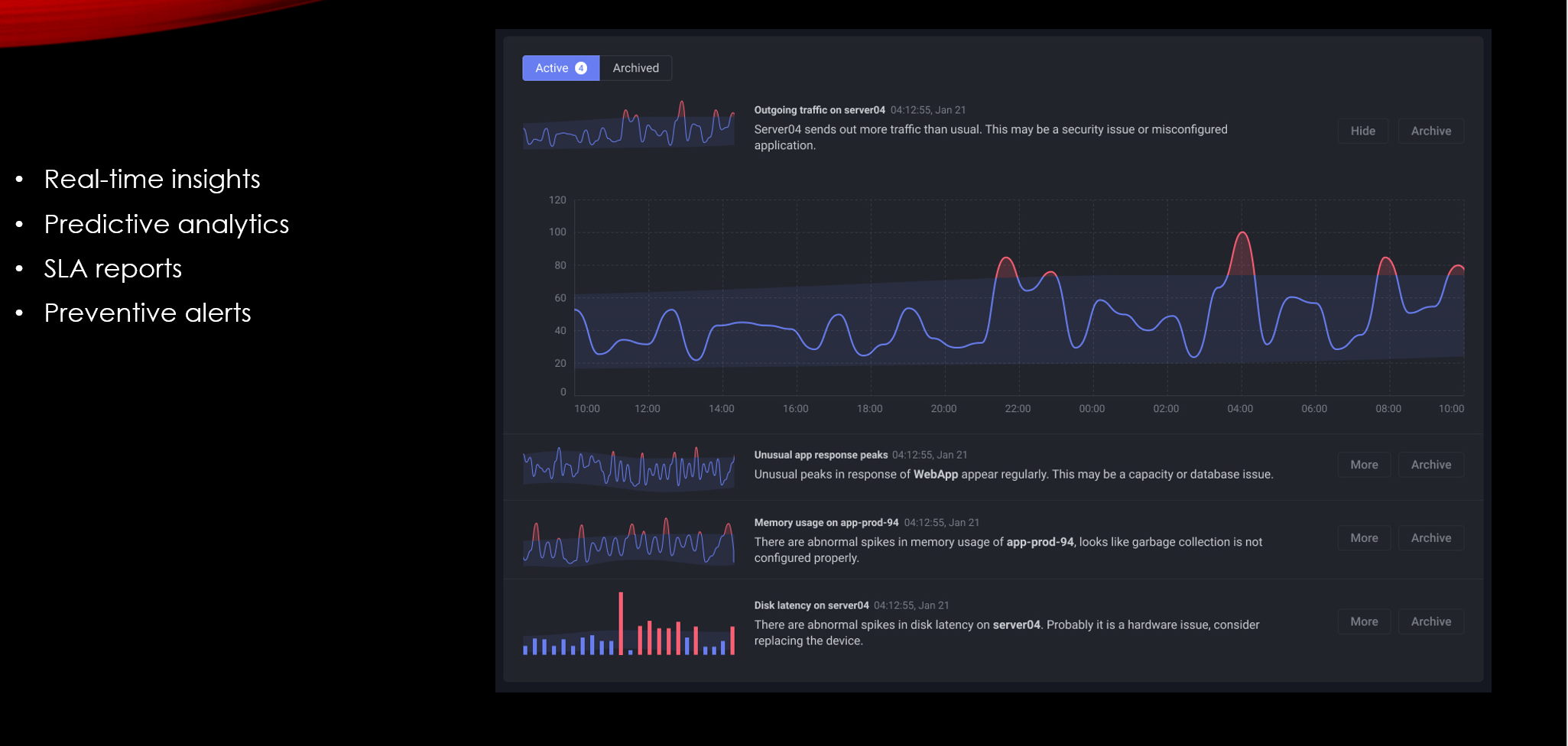Click the disk latency bar chart thumbnail
The image size is (1568, 746).
click(x=628, y=627)
